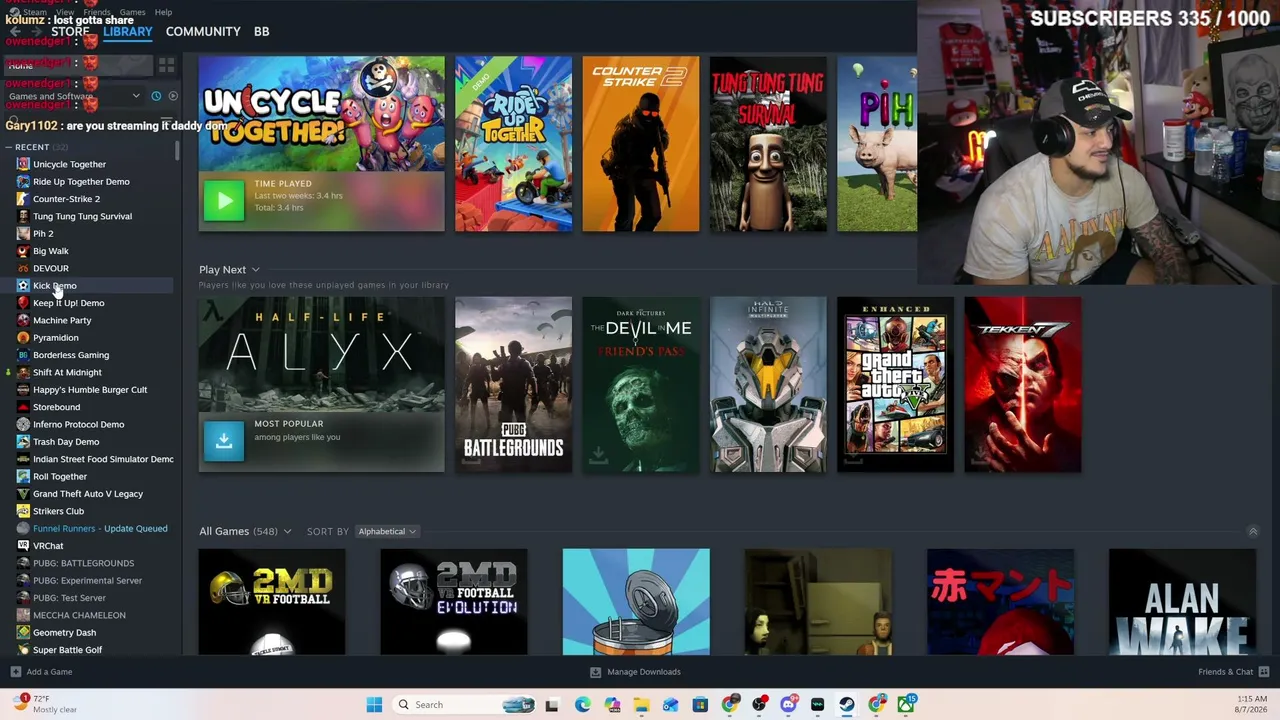Go forward with the Steam forward arrow
Viewport: 1280px width, 720px height.
coord(37,32)
